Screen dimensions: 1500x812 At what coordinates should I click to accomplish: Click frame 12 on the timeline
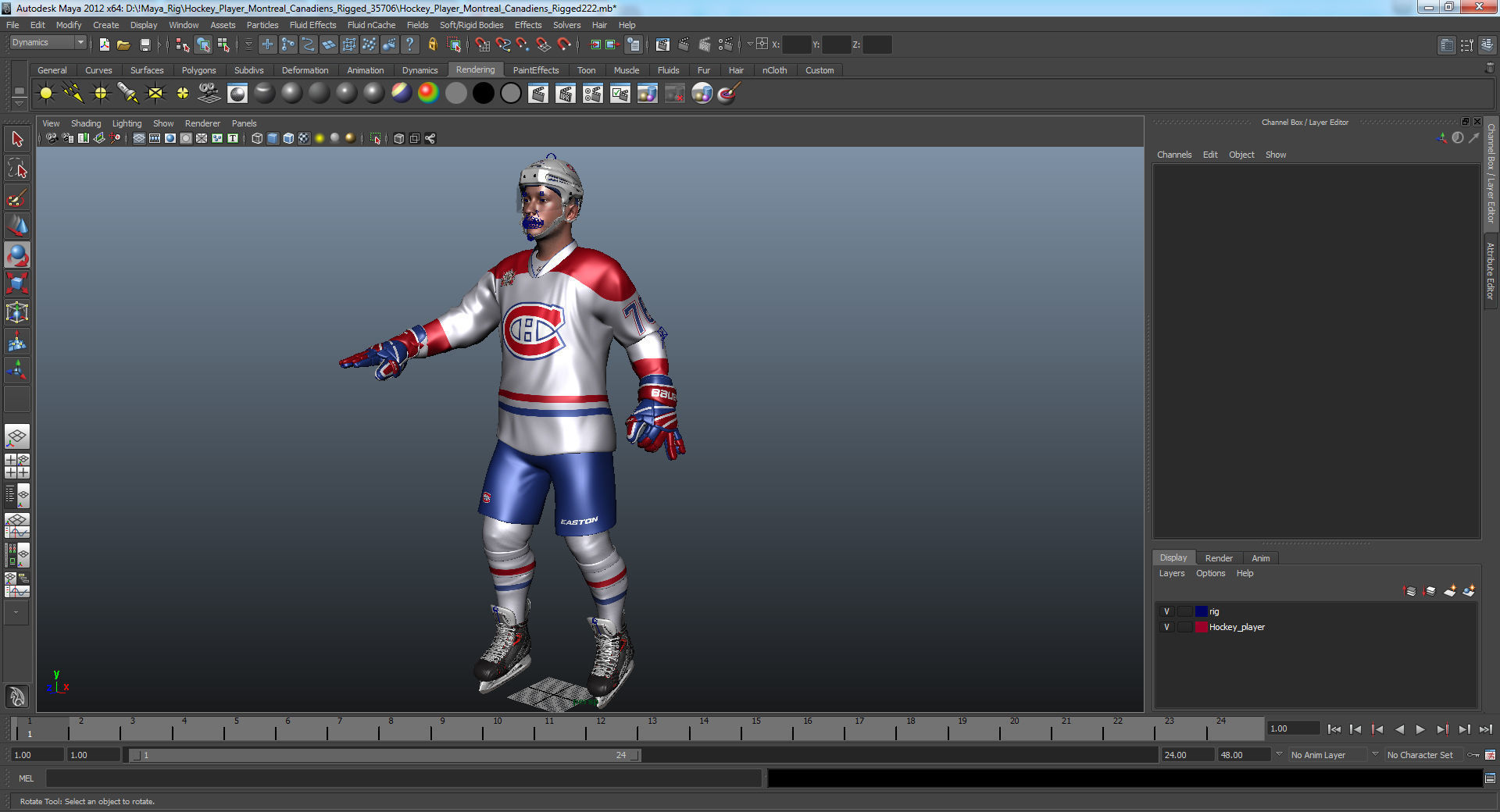click(x=600, y=728)
